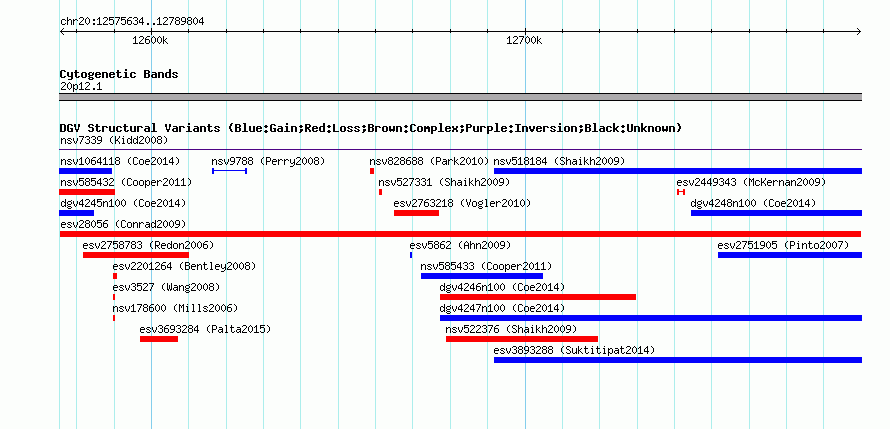Click the 12700k ruler label
The width and height of the screenshot is (890, 429).
(x=524, y=41)
